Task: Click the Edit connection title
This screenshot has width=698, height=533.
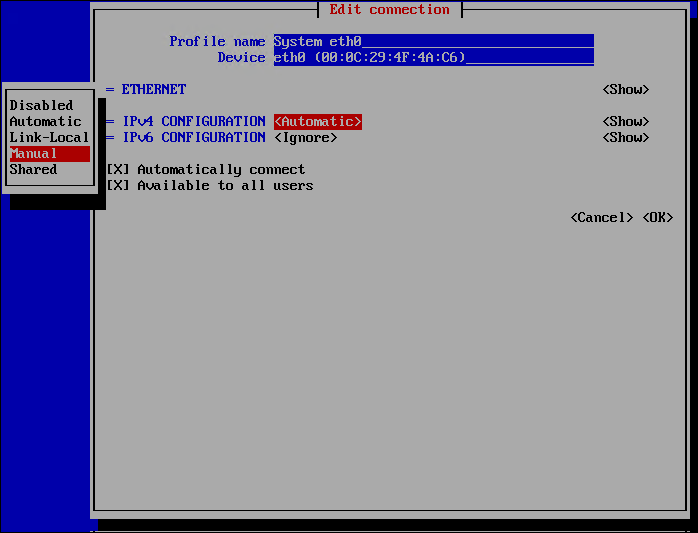Action: click(390, 9)
